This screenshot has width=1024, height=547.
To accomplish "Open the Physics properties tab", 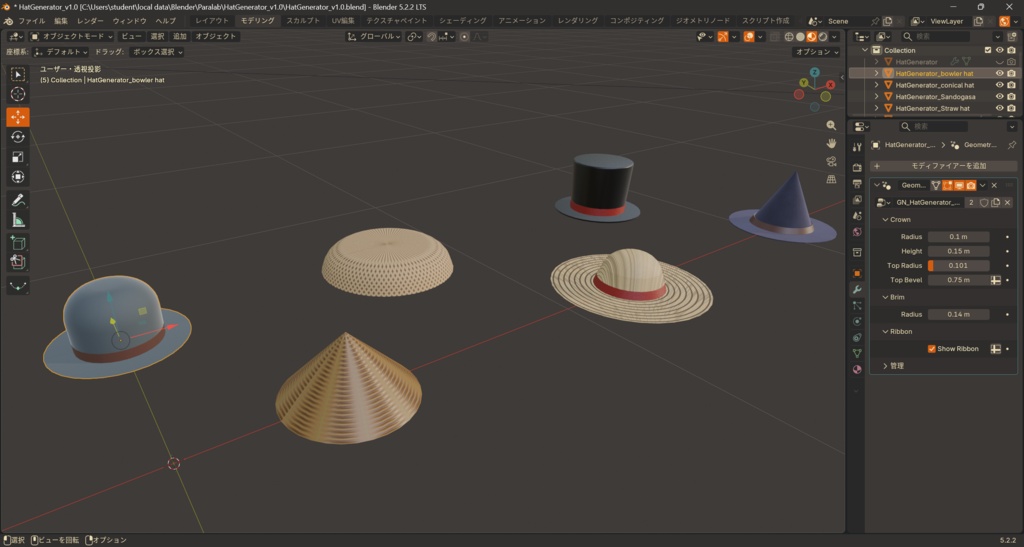I will [x=857, y=321].
